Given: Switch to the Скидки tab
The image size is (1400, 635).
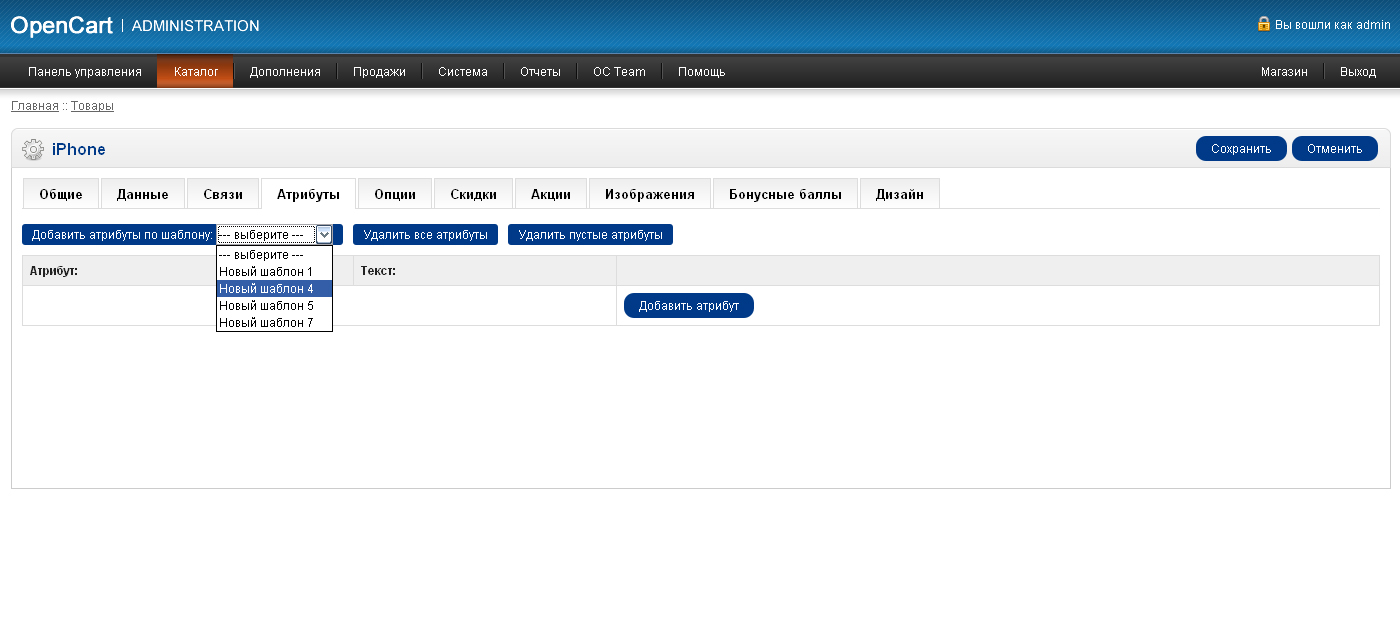Looking at the screenshot, I should pos(473,194).
